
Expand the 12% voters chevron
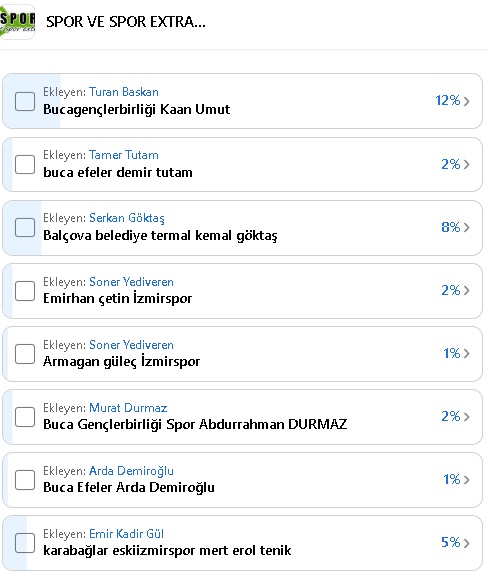[466, 101]
